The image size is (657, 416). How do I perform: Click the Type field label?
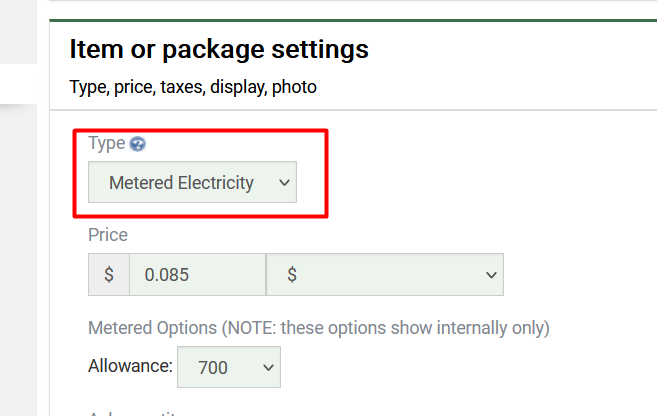[106, 143]
